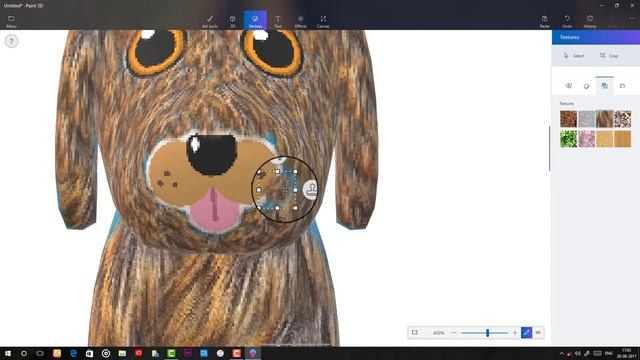640x360 pixels.
Task: Click the ENG language indicator
Action: coord(609,353)
